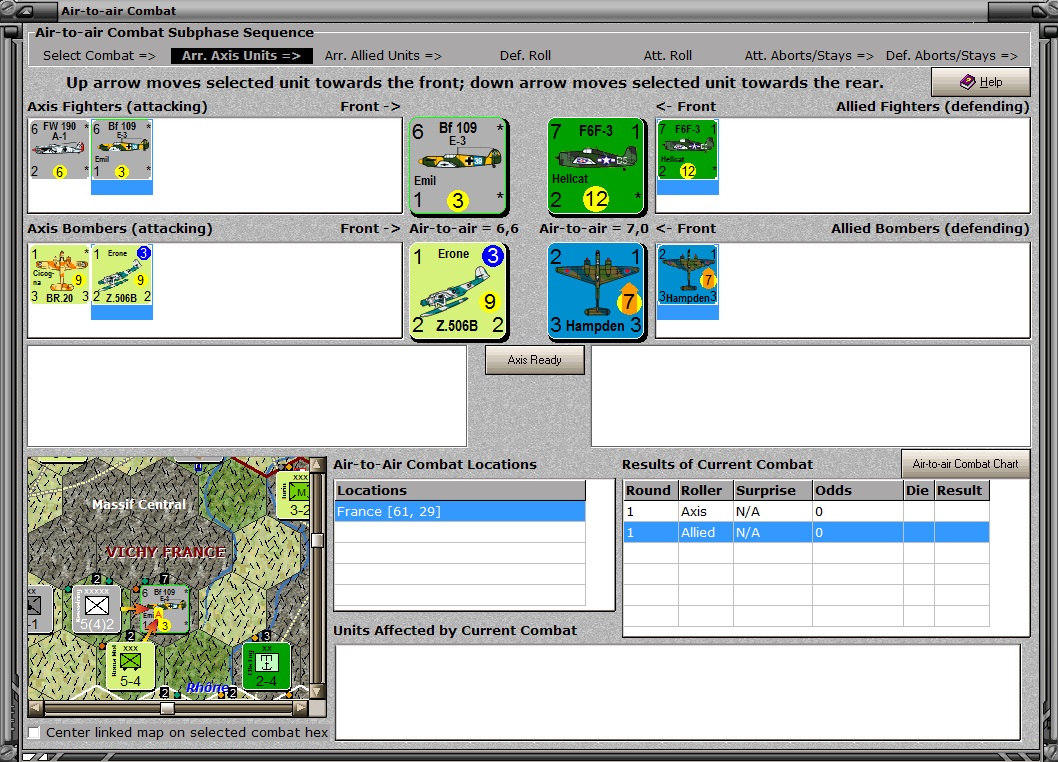The width and height of the screenshot is (1058, 762).
Task: Select the small Hampden counter in Allied Bombers
Action: click(688, 275)
